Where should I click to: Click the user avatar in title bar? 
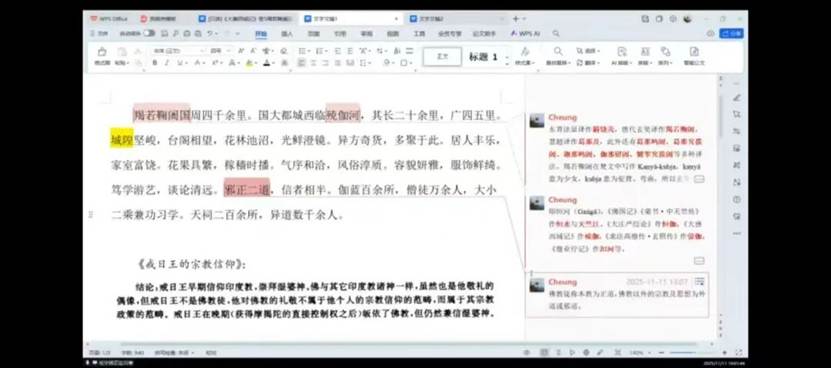[x=687, y=19]
